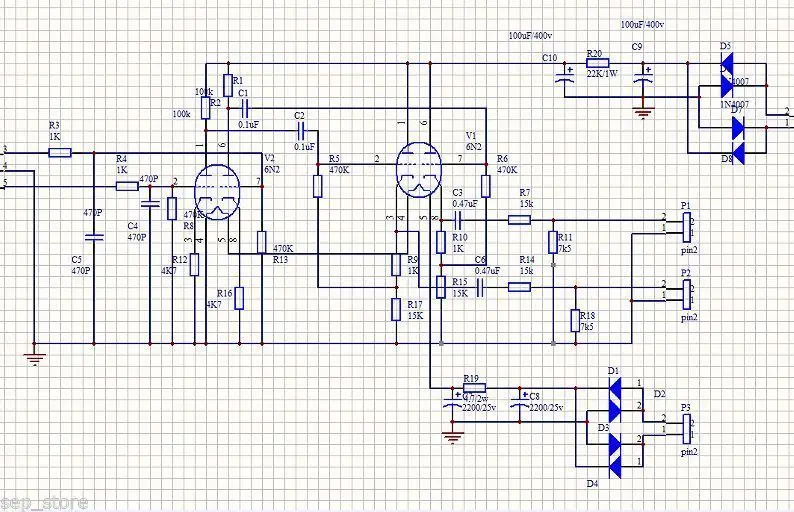Click capacitor C5 470P
Image resolution: width=794 pixels, height=512 pixels.
[x=94, y=237]
